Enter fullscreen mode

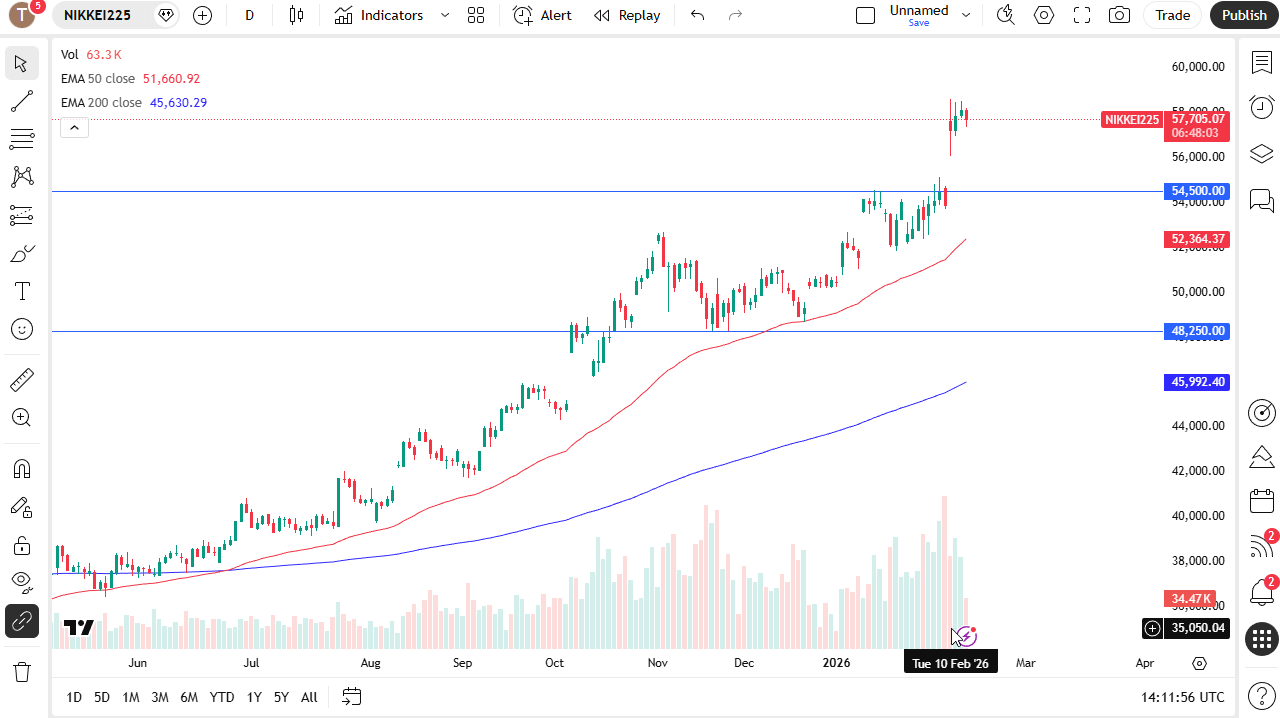tap(1082, 15)
